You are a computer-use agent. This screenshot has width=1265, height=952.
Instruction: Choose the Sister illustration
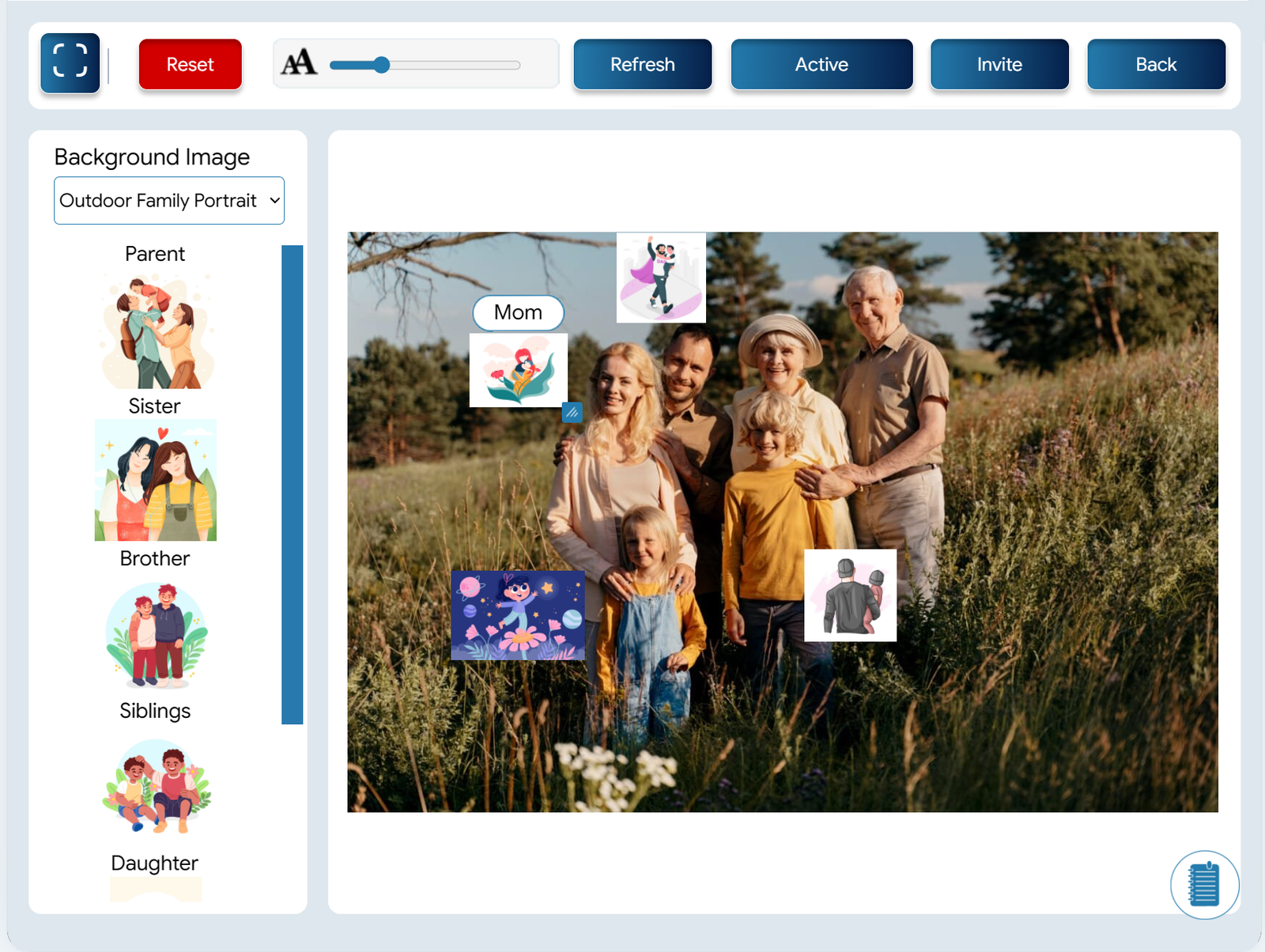tap(156, 480)
